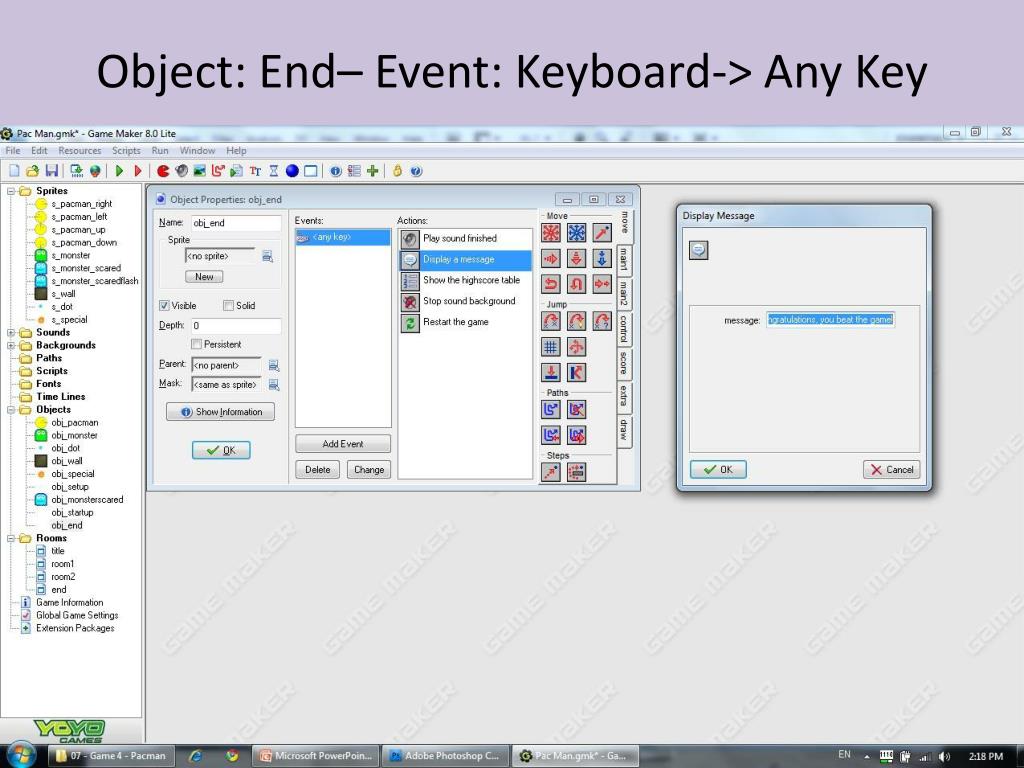Run in debug mode with the red play icon

138,171
